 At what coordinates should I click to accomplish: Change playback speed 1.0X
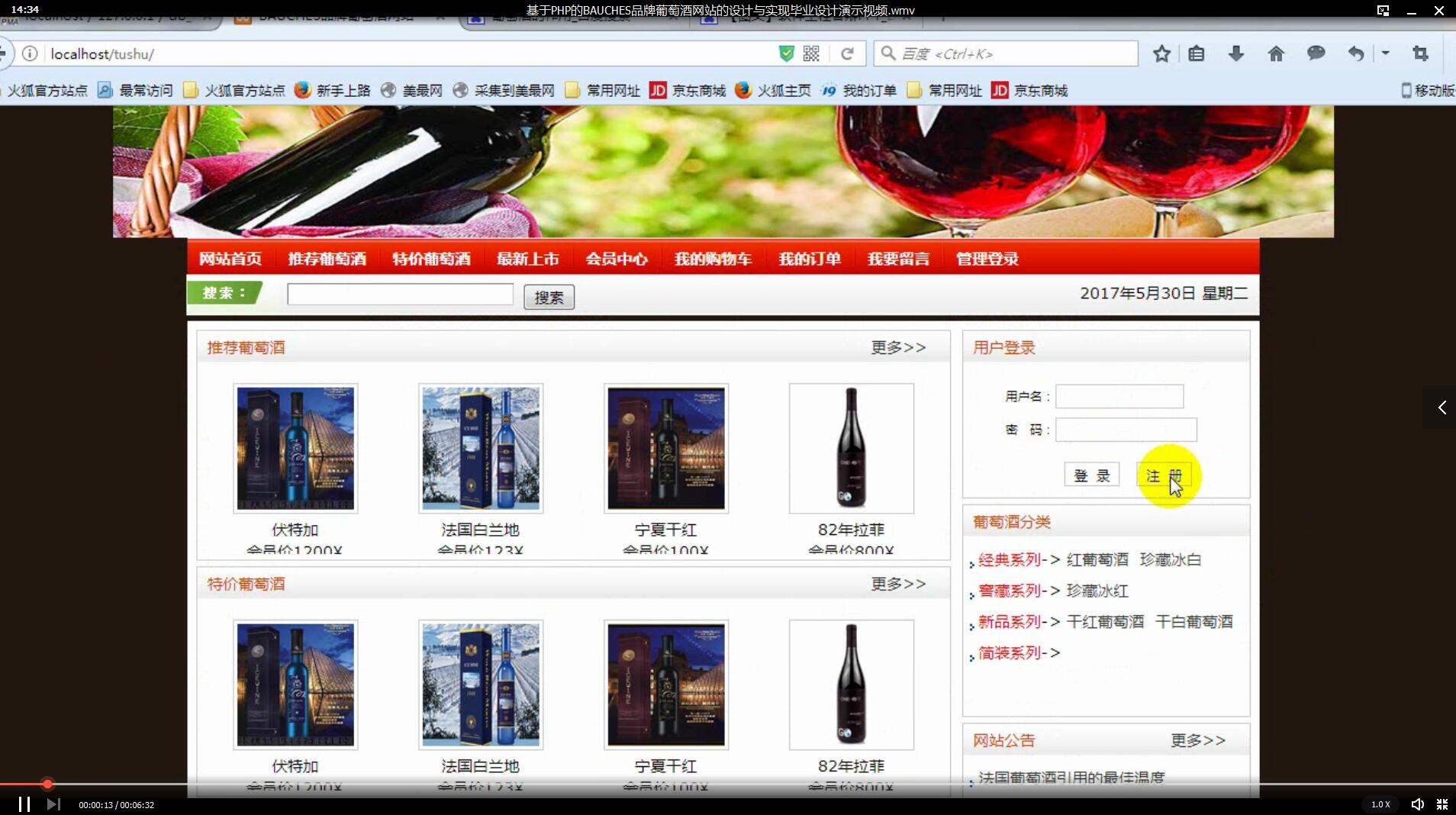[1380, 804]
